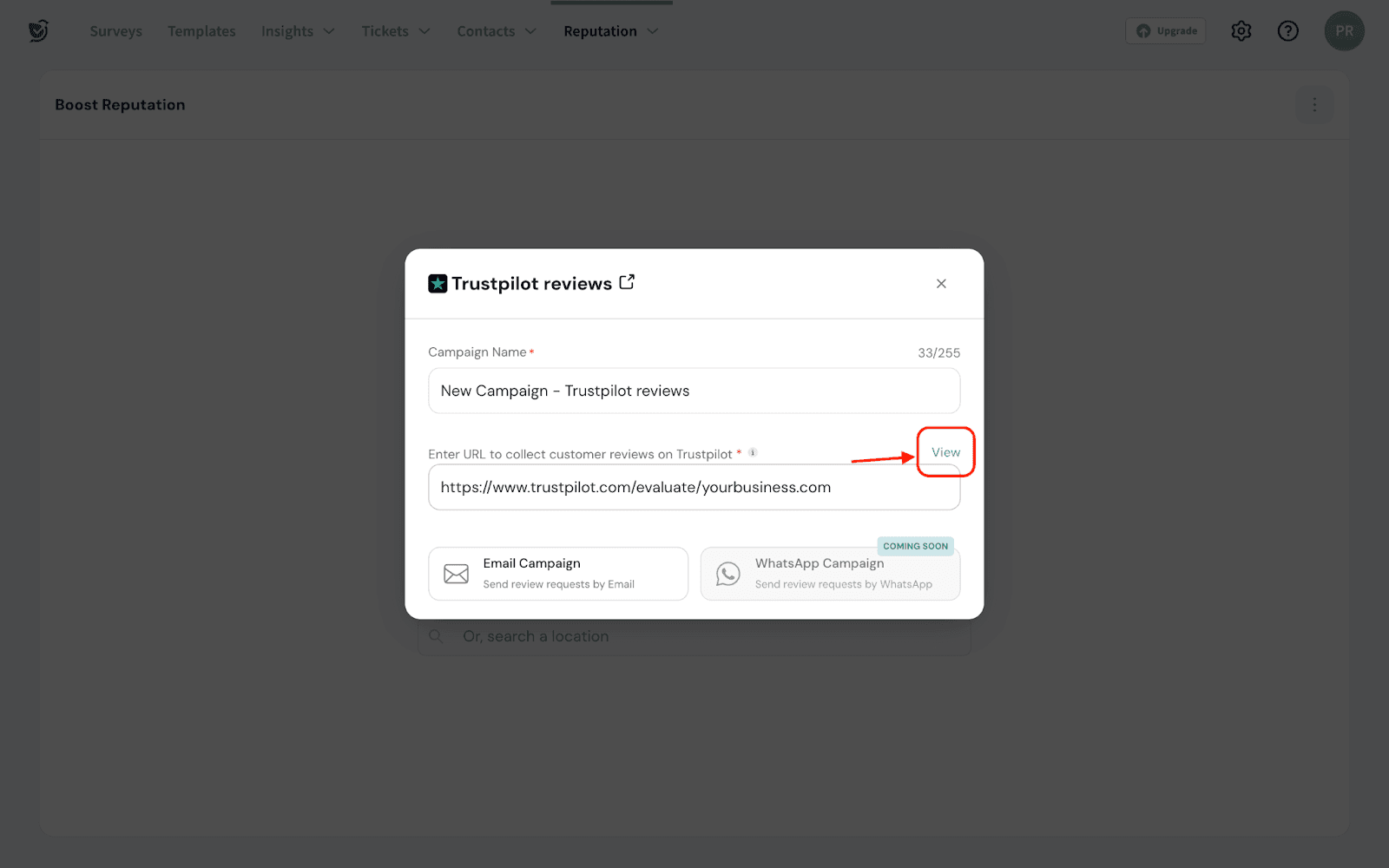Open the Templates menu item

pyautogui.click(x=201, y=31)
